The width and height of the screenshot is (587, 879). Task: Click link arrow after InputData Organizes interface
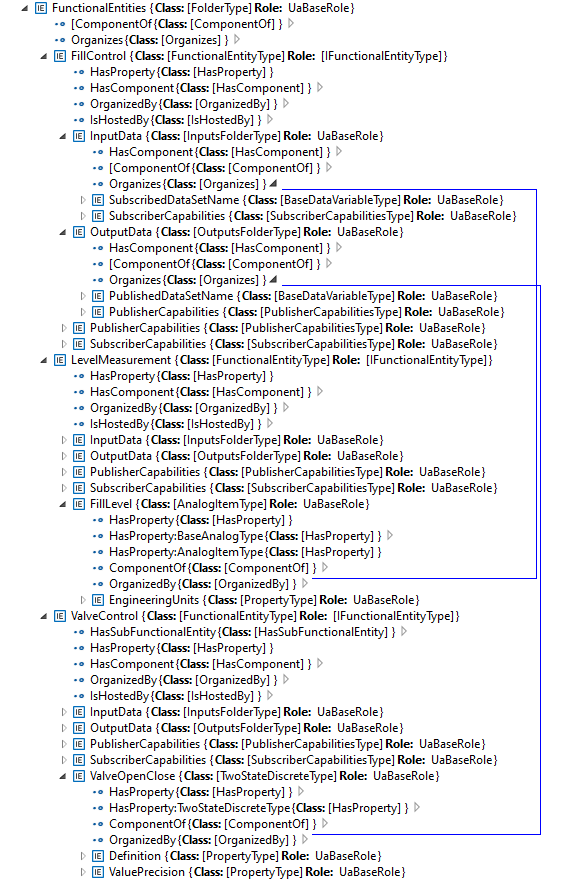(274, 183)
